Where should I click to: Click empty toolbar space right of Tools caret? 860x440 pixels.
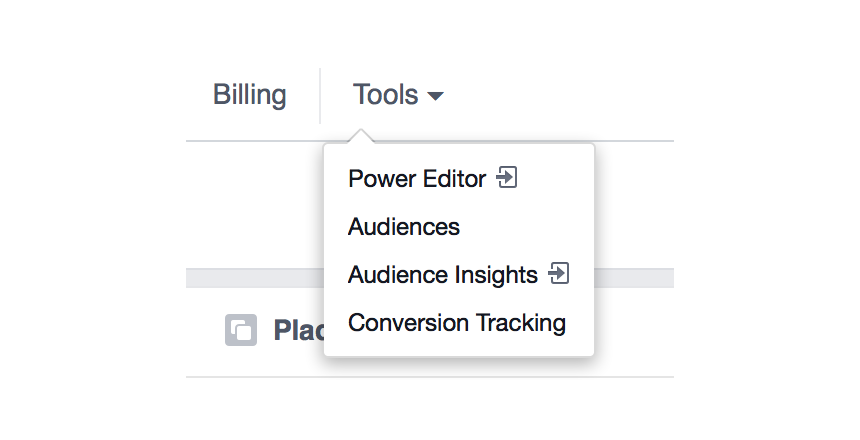(560, 95)
